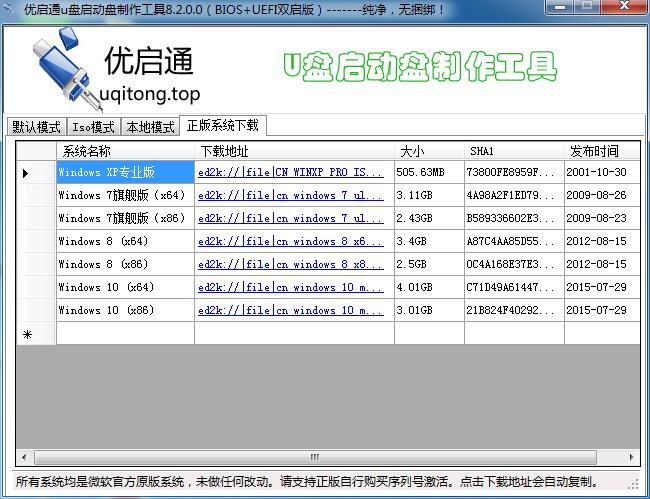The height and width of the screenshot is (499, 650).
Task: Click the row selector arrow for Windows XP
Action: point(26,172)
